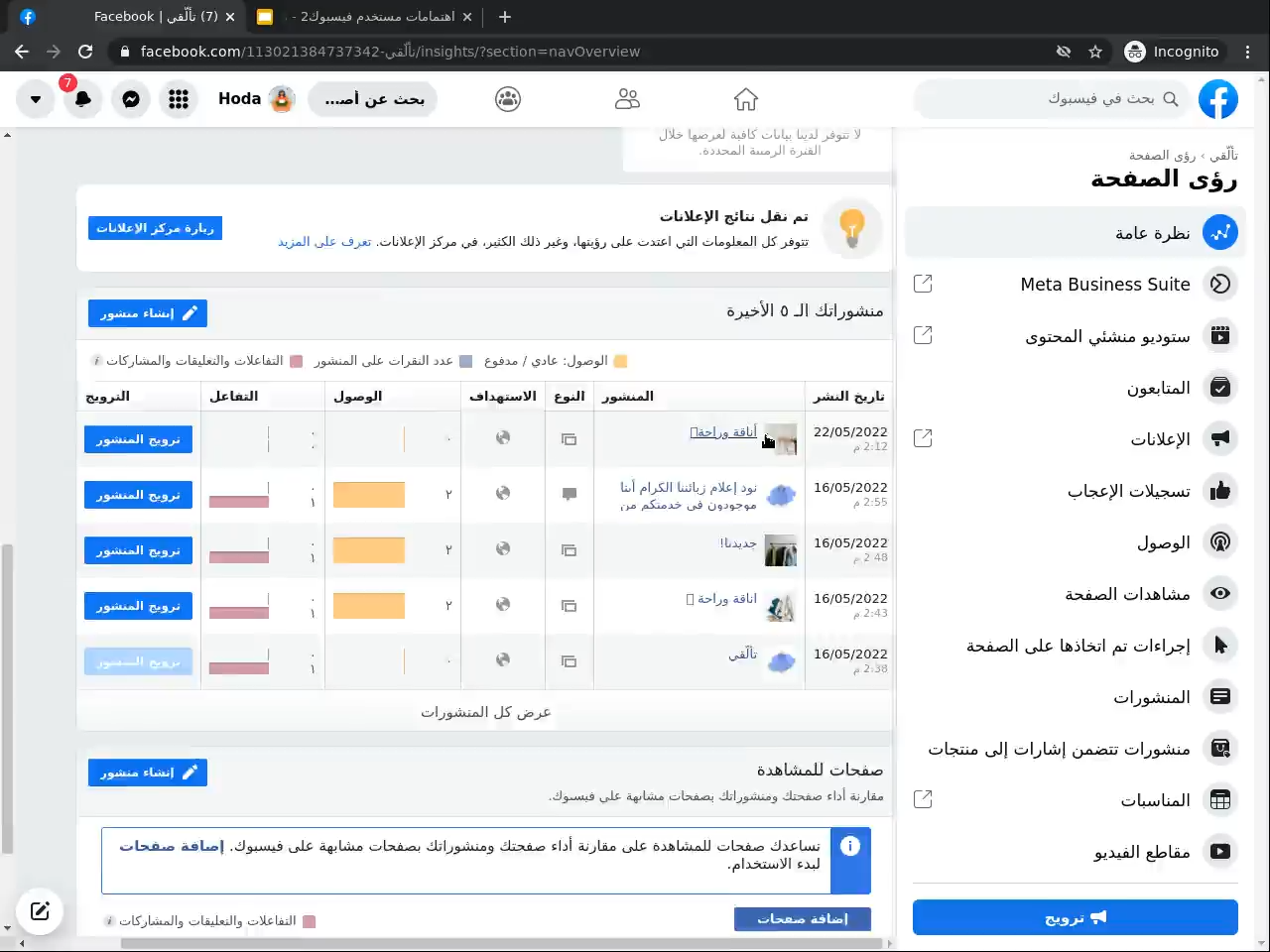
Task: Open Messenger chats icon
Action: pyautogui.click(x=131, y=99)
